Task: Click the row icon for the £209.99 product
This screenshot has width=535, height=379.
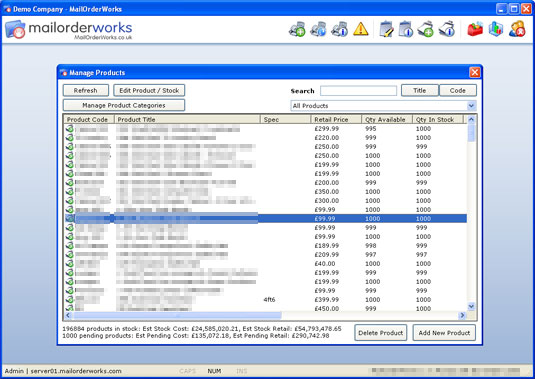Action: (70, 254)
